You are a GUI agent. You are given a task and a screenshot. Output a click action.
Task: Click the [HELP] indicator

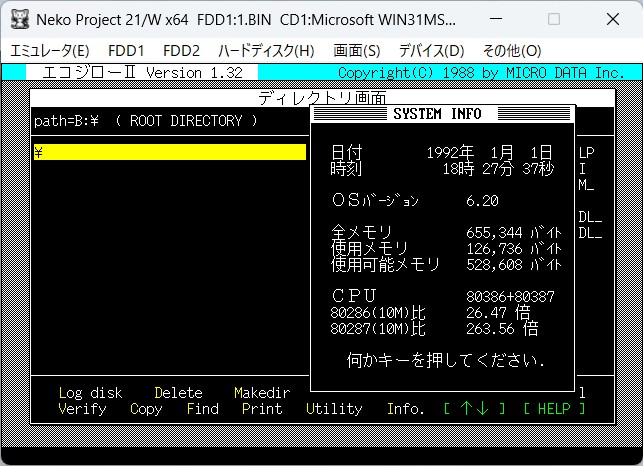click(553, 409)
